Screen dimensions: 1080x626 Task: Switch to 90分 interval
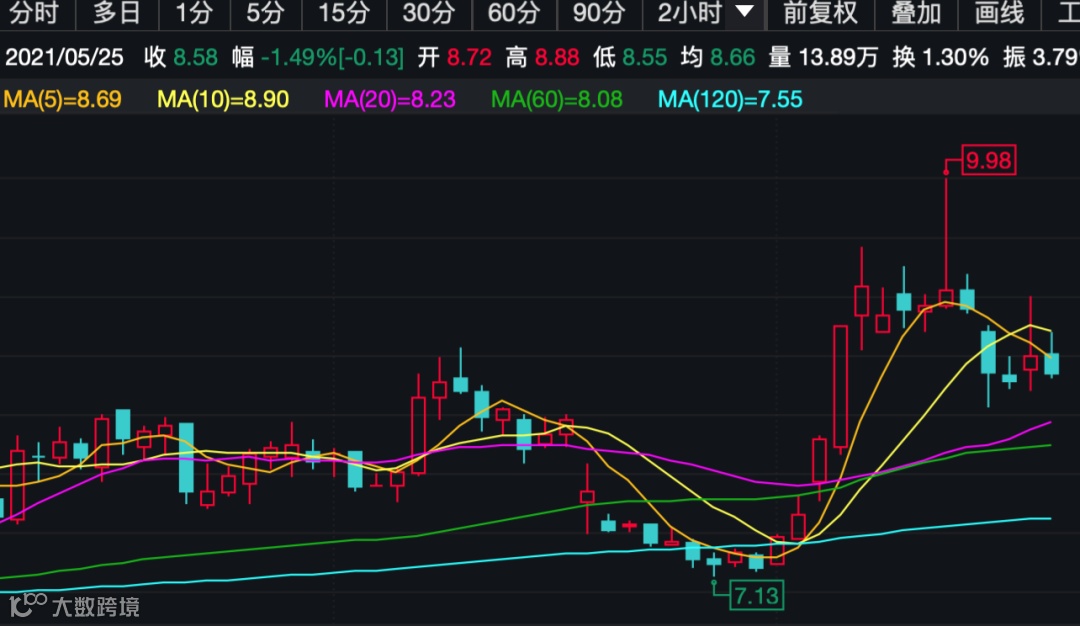point(599,13)
